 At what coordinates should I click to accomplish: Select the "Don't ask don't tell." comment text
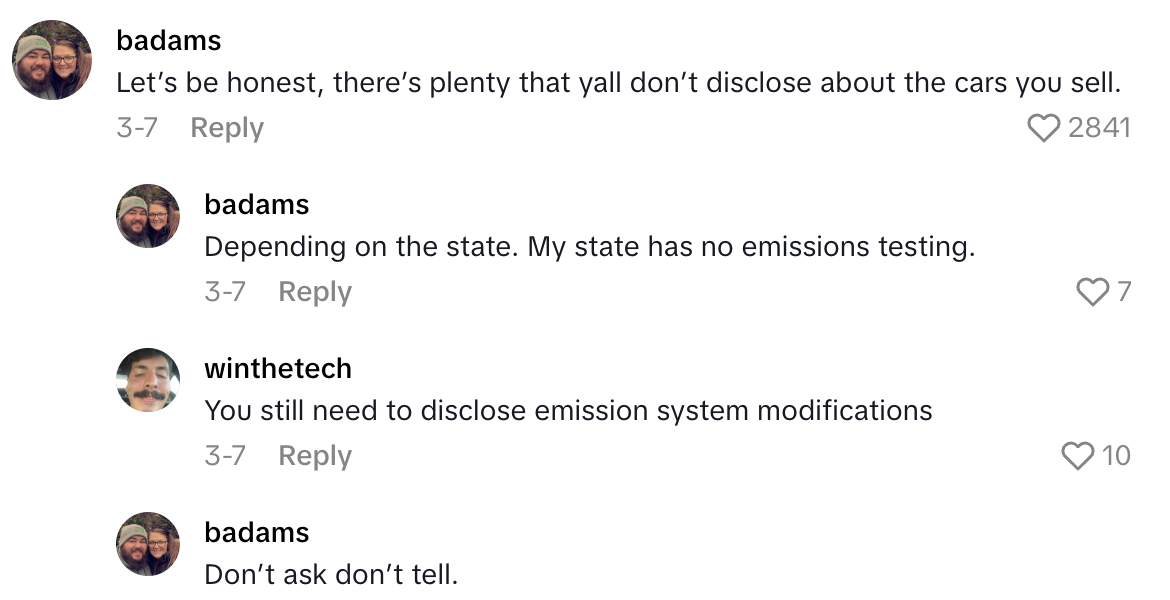click(331, 575)
